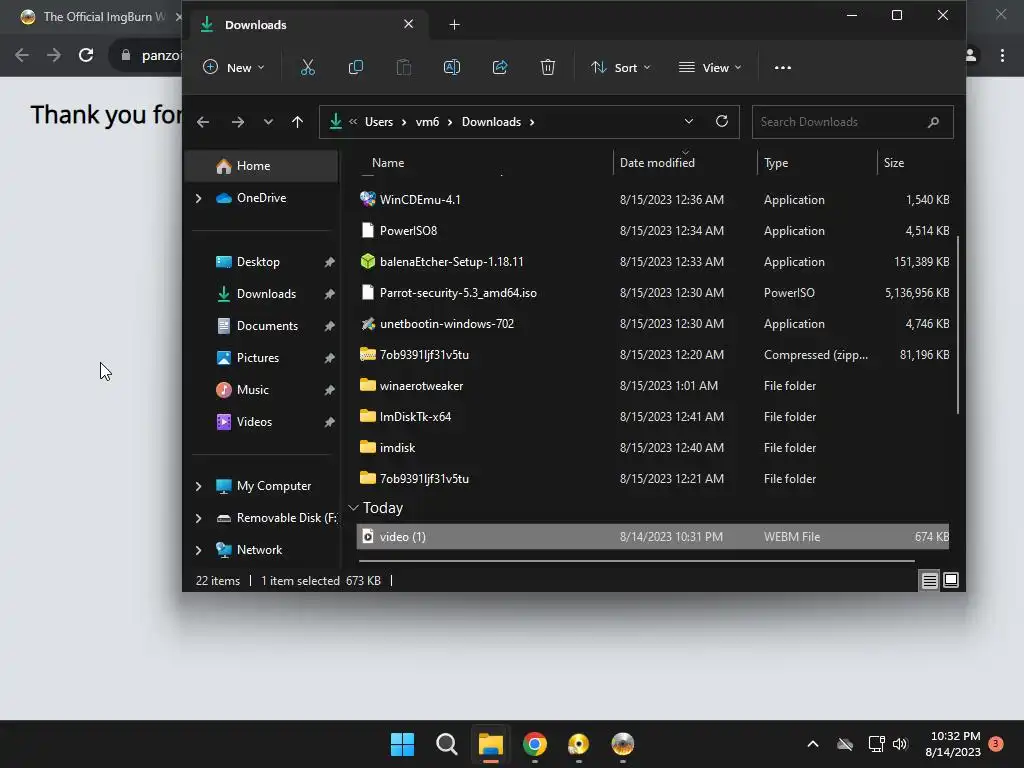Collapse the Today group
This screenshot has height=768, width=1024.
tap(354, 507)
